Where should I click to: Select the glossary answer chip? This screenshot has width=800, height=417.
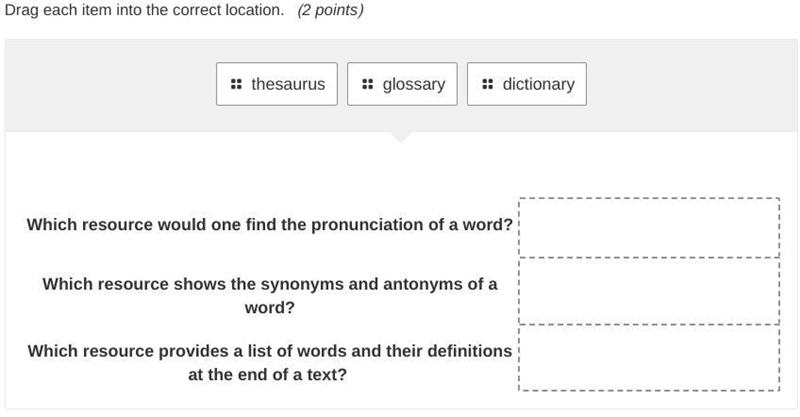tap(402, 84)
